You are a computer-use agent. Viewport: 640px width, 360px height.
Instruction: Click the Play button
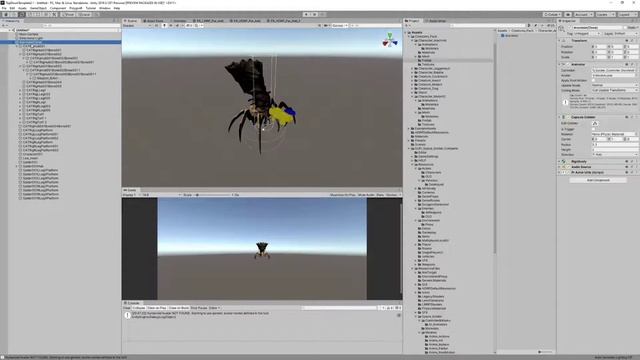click(x=306, y=14)
